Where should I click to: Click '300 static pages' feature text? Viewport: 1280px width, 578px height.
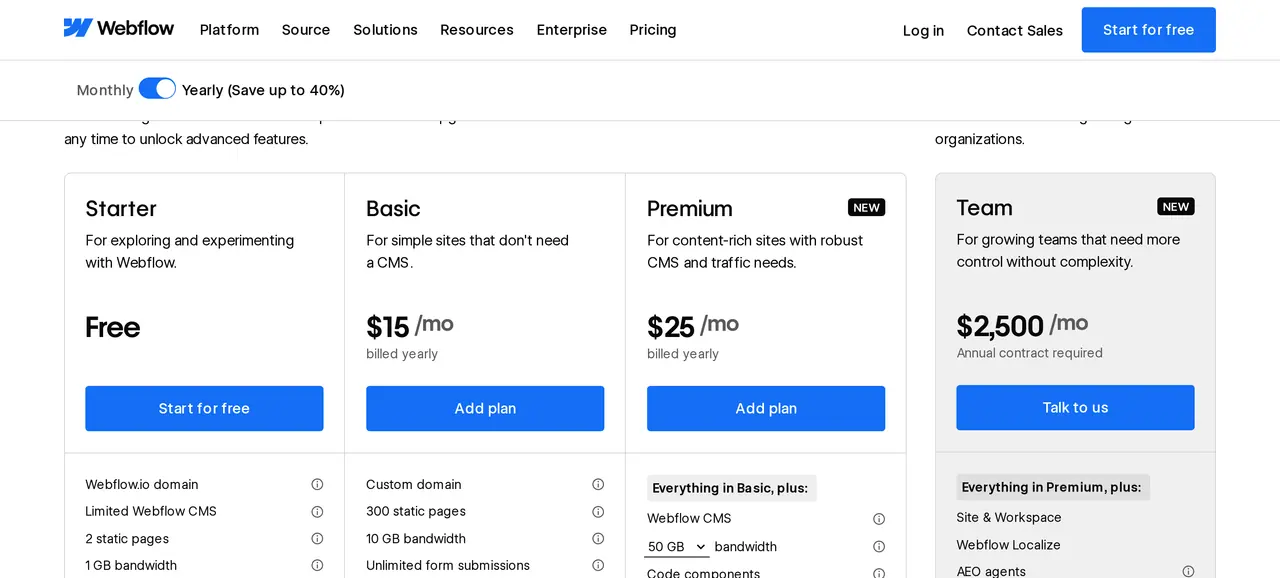[416, 511]
